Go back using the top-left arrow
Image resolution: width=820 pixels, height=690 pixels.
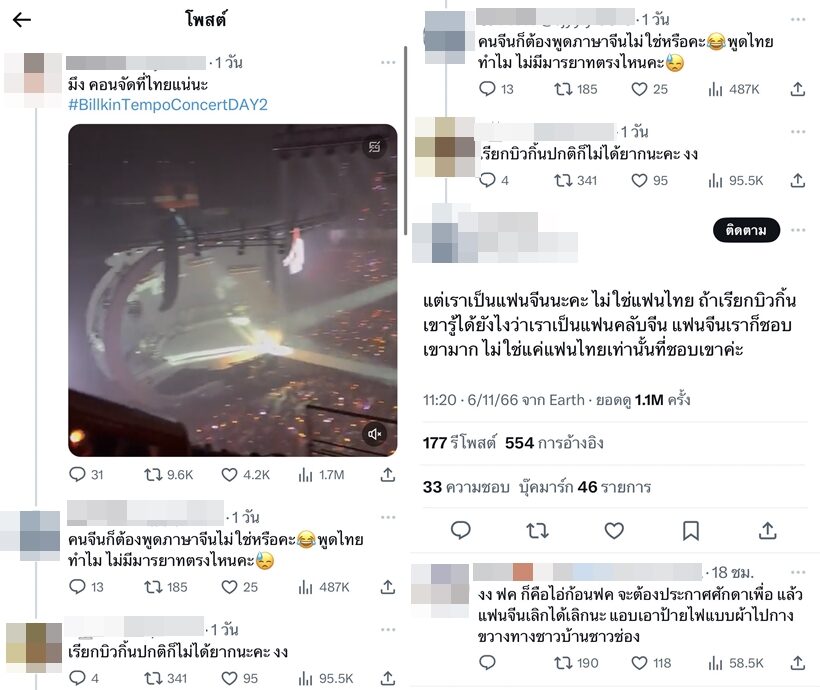coord(22,20)
